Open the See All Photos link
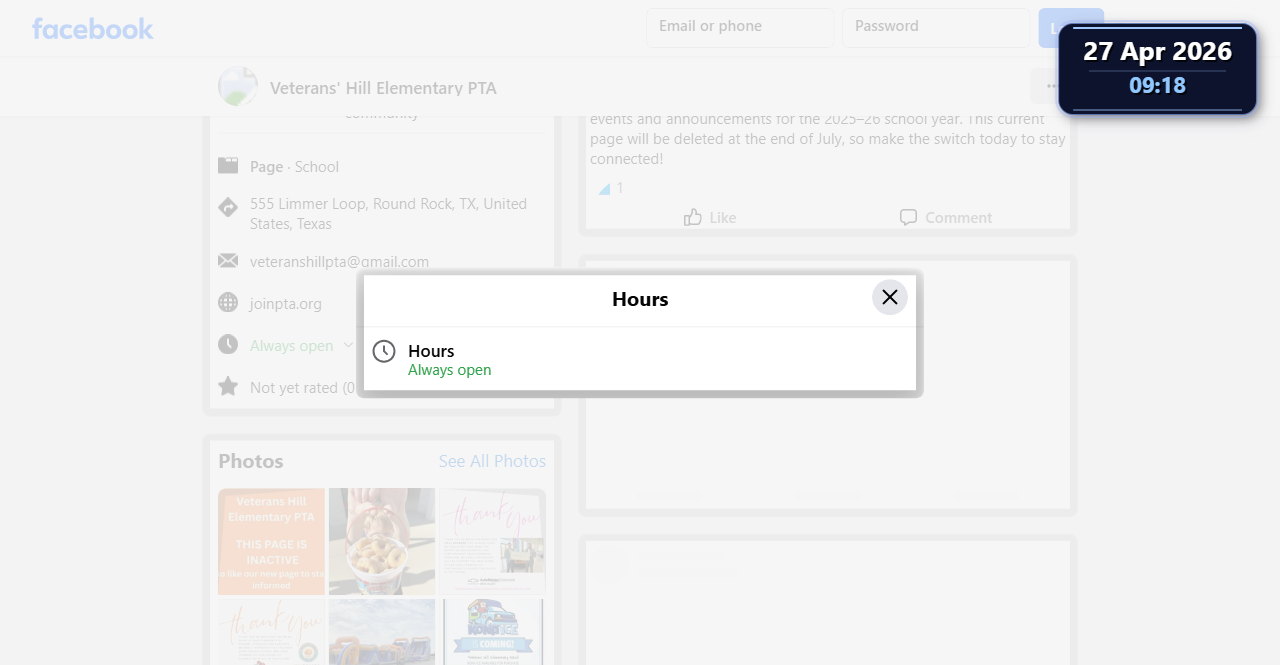Viewport: 1280px width, 665px height. pos(492,461)
